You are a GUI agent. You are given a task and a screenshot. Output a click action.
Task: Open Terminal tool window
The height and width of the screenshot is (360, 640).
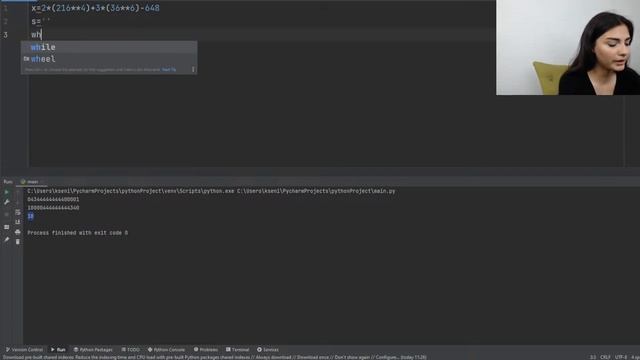(238, 349)
